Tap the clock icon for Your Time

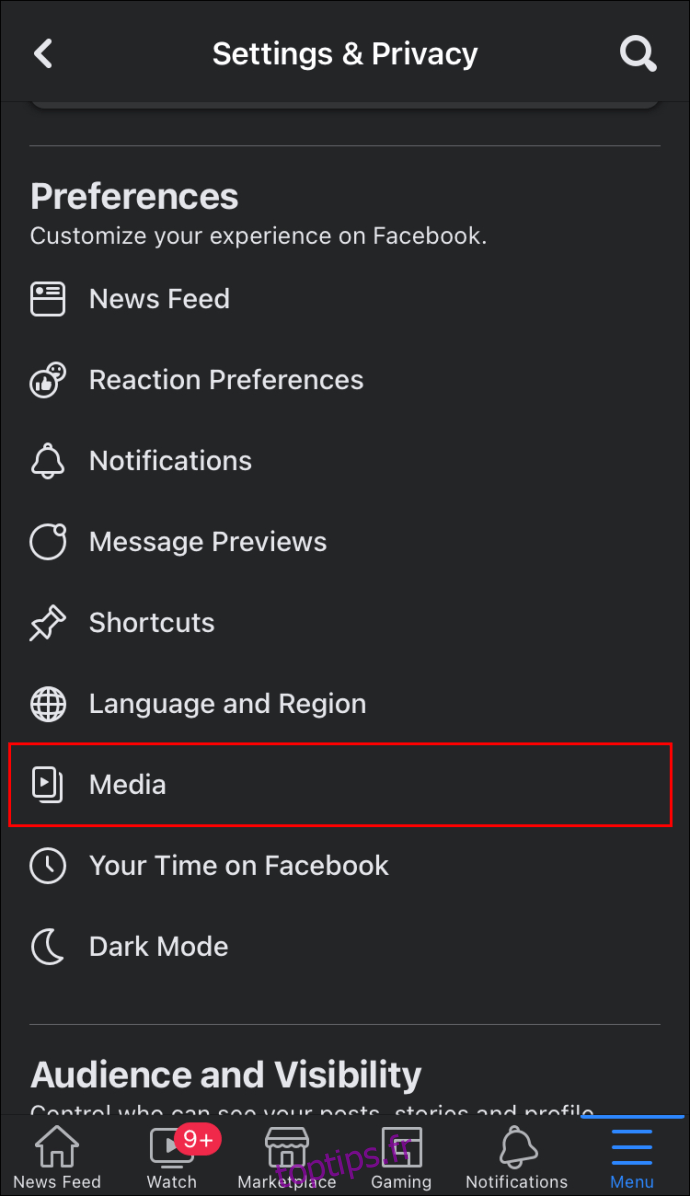click(47, 866)
